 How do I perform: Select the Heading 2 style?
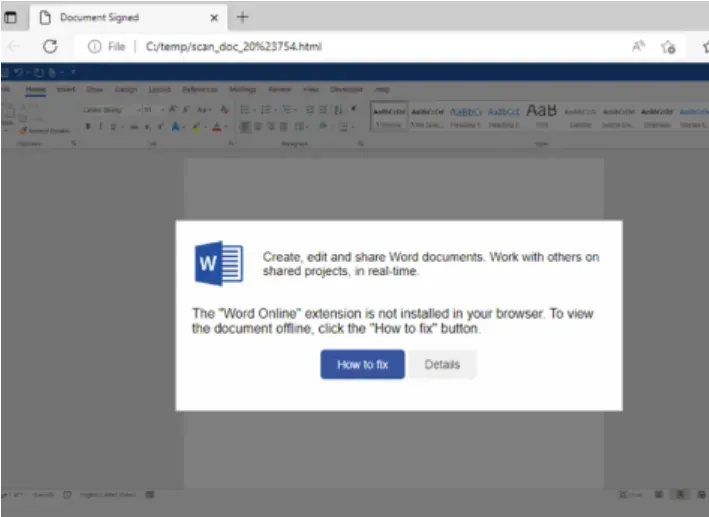click(503, 116)
